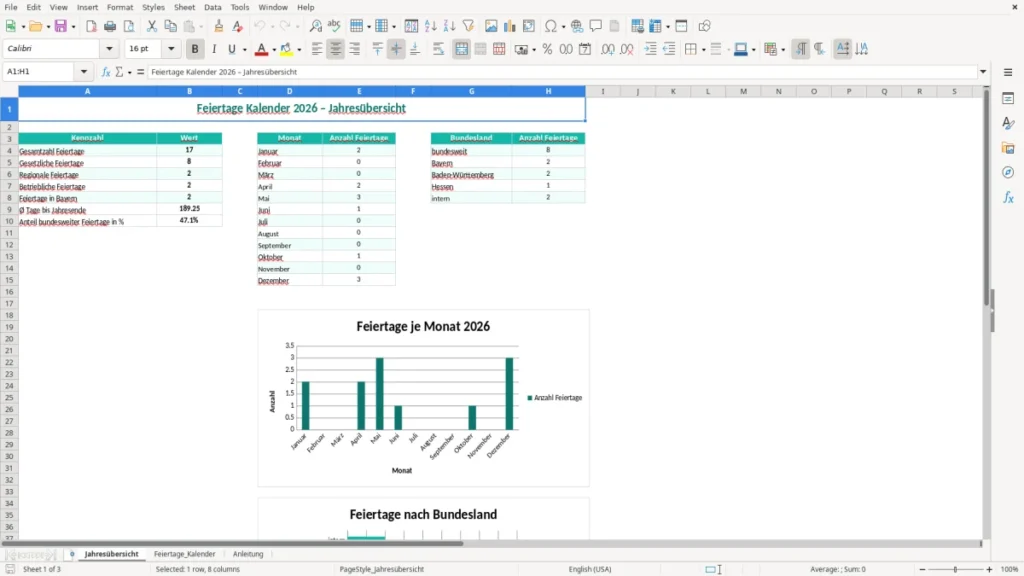
Task: Sort descending Z to A
Action: tap(449, 26)
